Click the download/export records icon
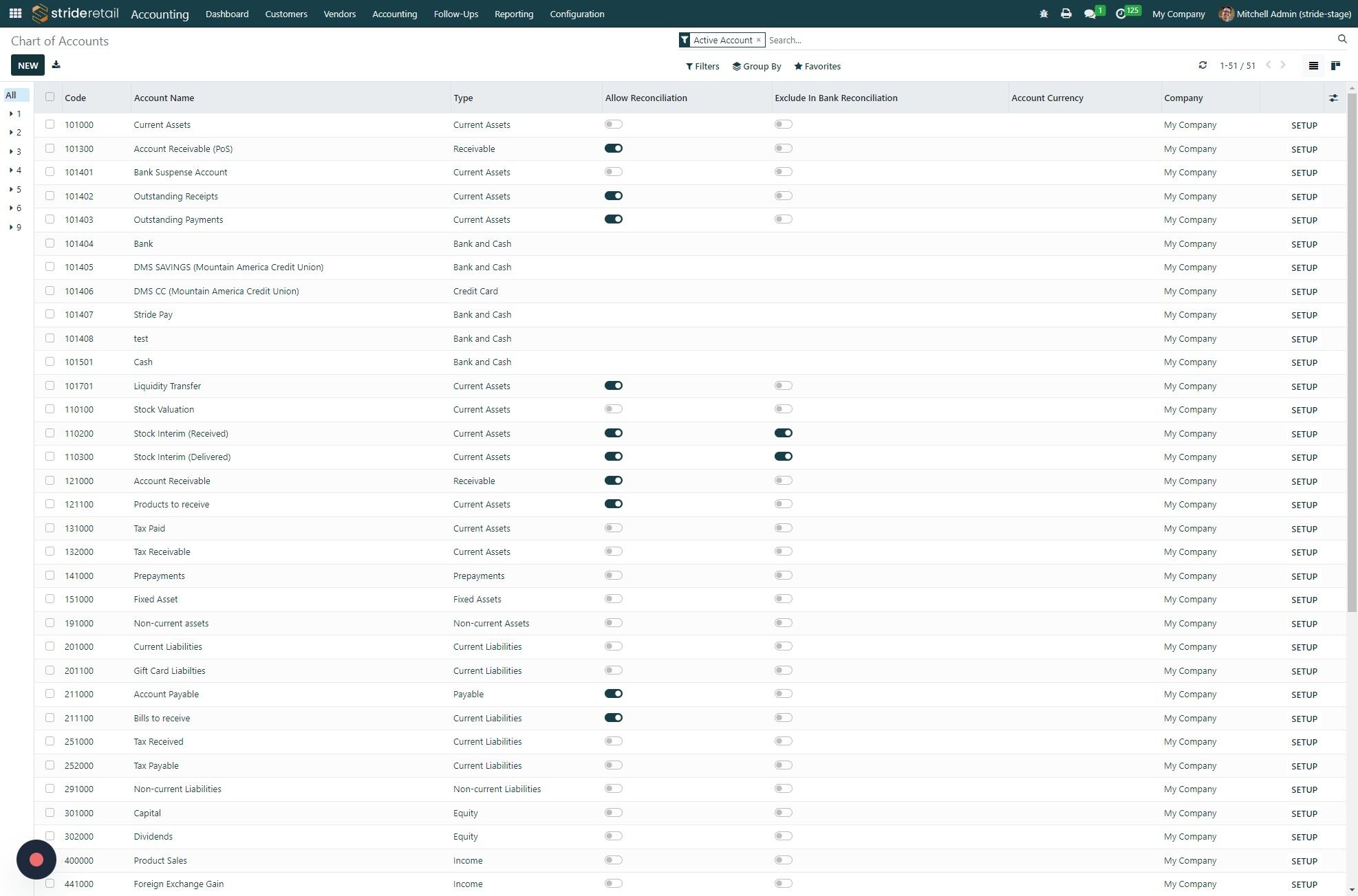Screen dimensions: 1358x896 (56, 65)
